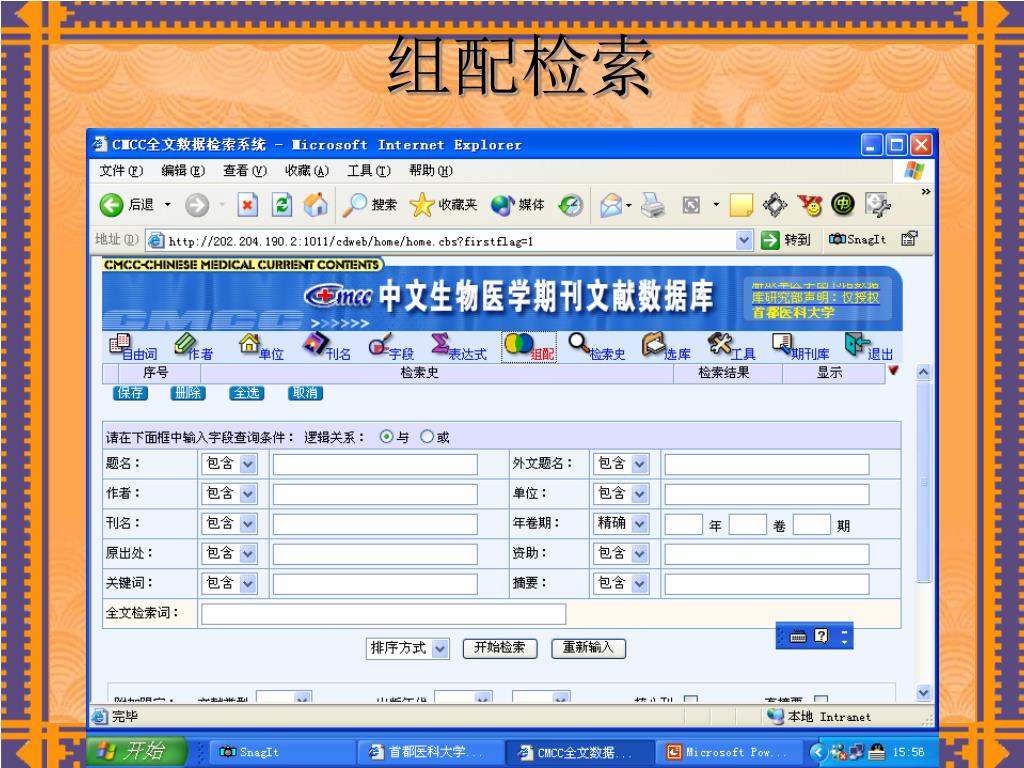
Task: Print the page with the printer icon
Action: click(652, 205)
